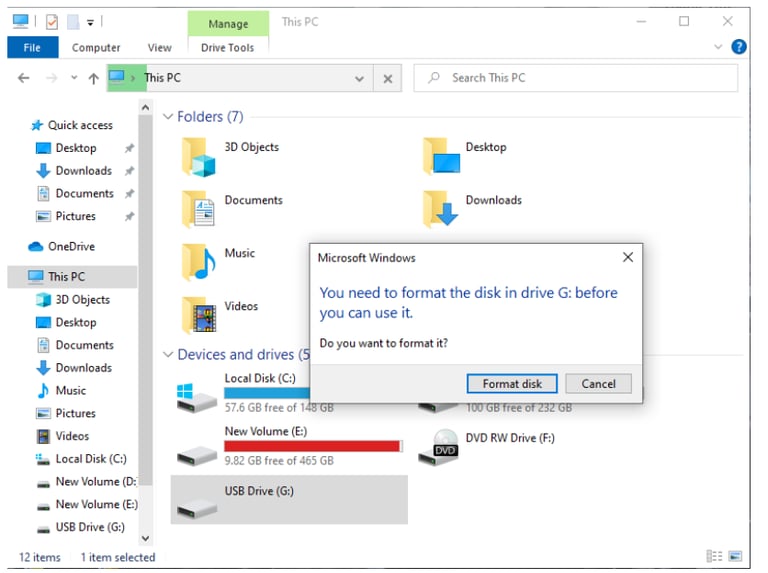768x573 pixels.
Task: Click the '9.82 GB free of 465 GB' text
Action: coord(279,460)
